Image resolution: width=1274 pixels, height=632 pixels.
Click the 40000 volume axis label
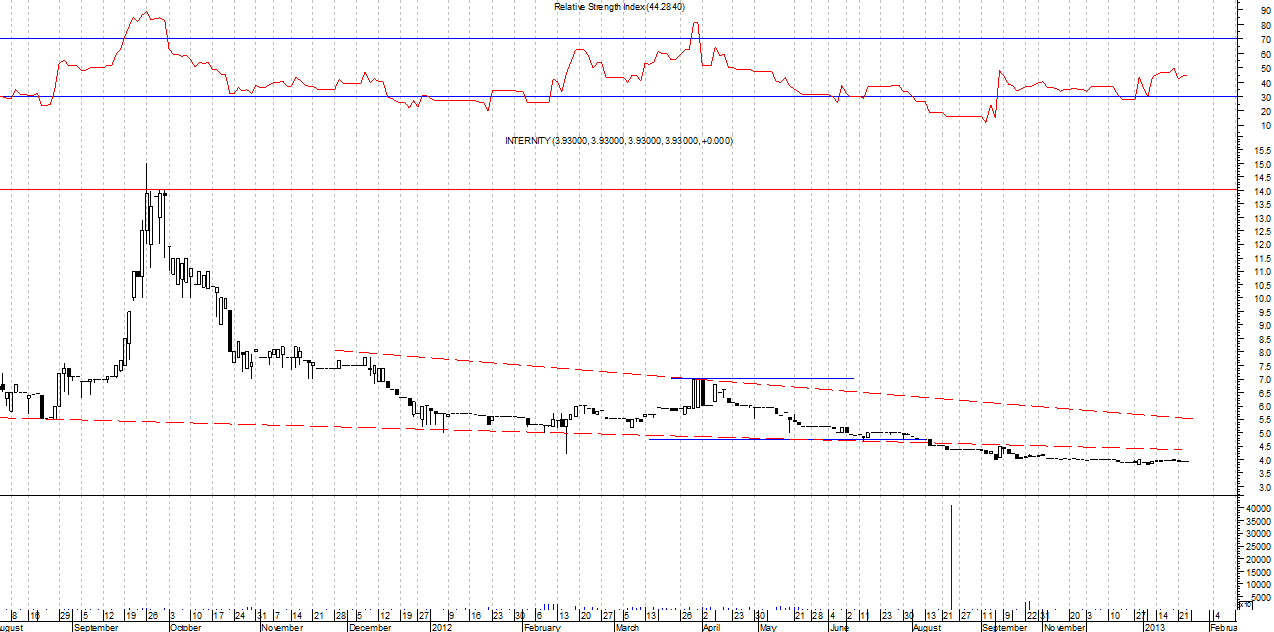(x=1257, y=509)
